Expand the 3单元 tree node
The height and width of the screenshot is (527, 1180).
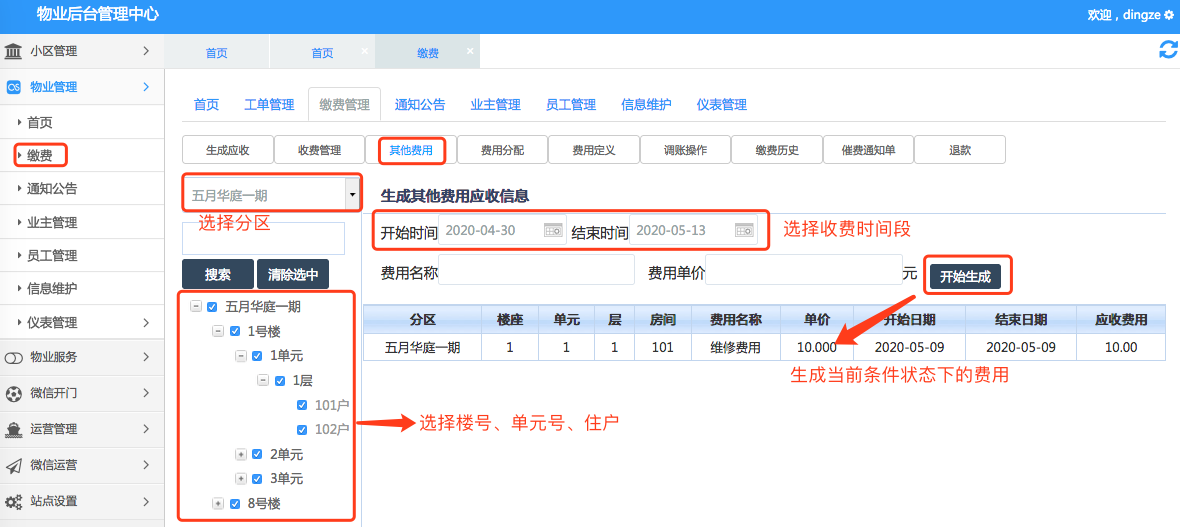click(x=241, y=479)
